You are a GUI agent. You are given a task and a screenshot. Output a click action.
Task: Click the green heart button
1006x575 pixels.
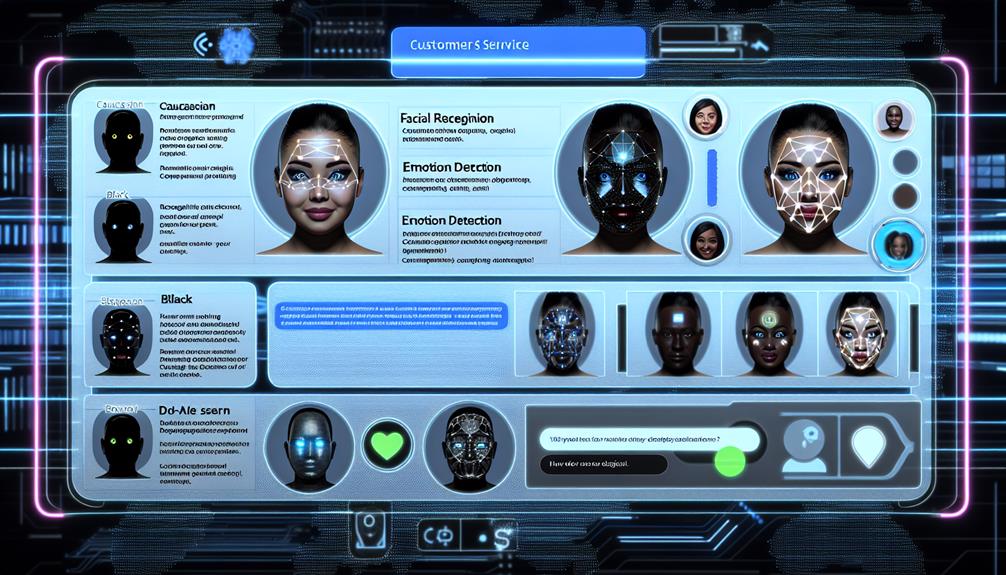pyautogui.click(x=388, y=445)
